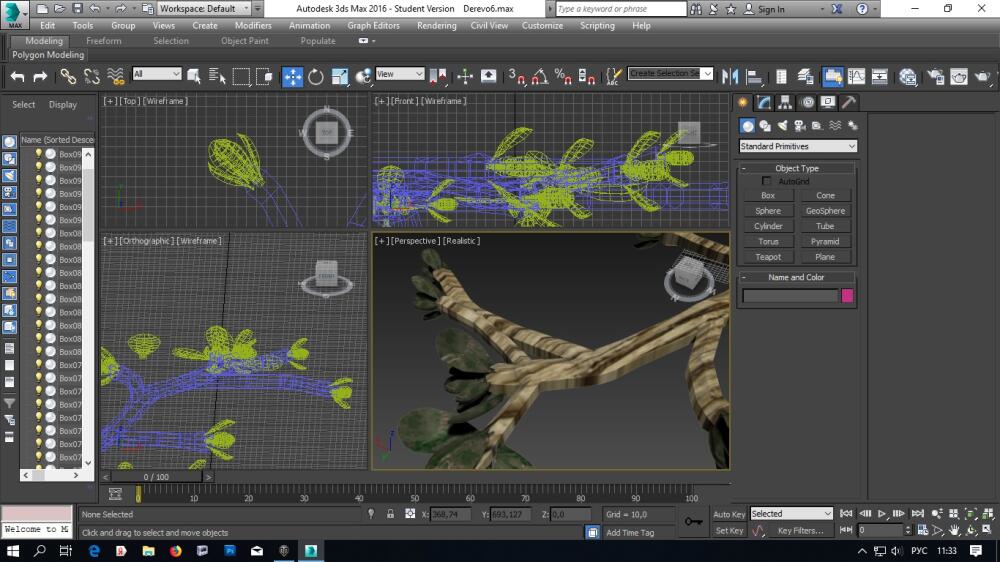Image resolution: width=1000 pixels, height=562 pixels.
Task: Toggle Spinner Snap
Action: point(587,77)
